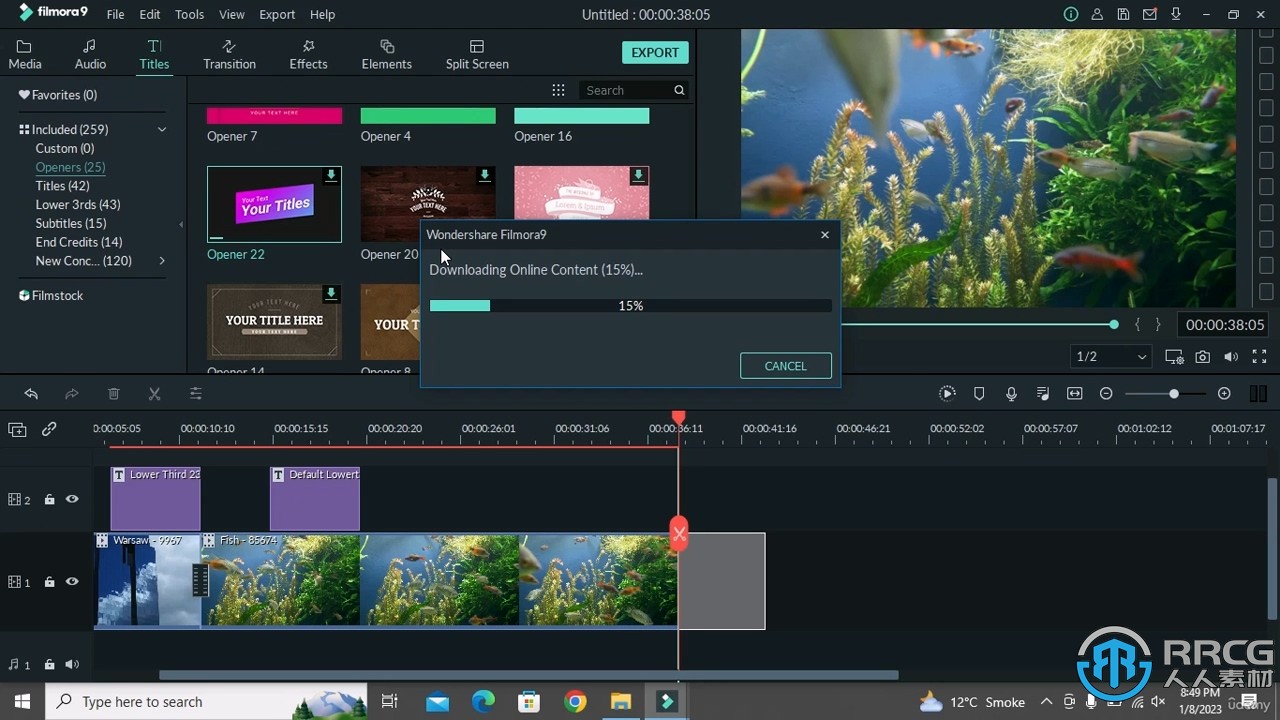Download Opener 20 via its arrow
1280x720 pixels.
coord(485,176)
